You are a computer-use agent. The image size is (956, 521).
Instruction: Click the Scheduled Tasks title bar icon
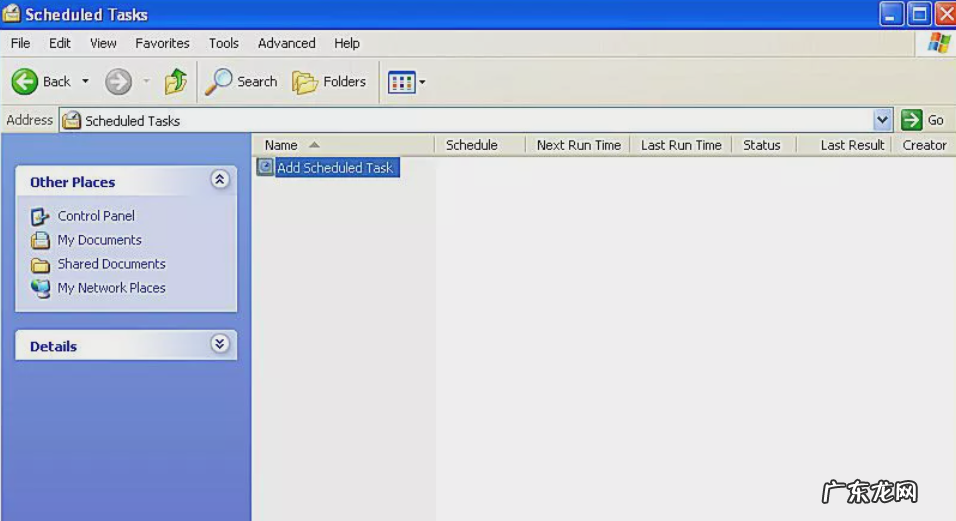point(11,13)
